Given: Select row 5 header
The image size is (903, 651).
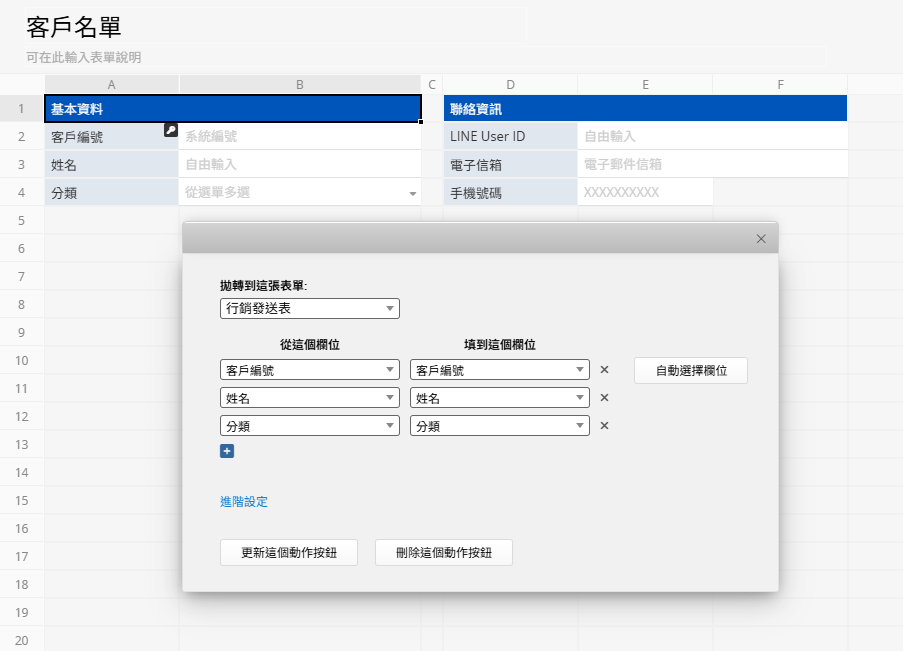Looking at the screenshot, I should (22, 220).
